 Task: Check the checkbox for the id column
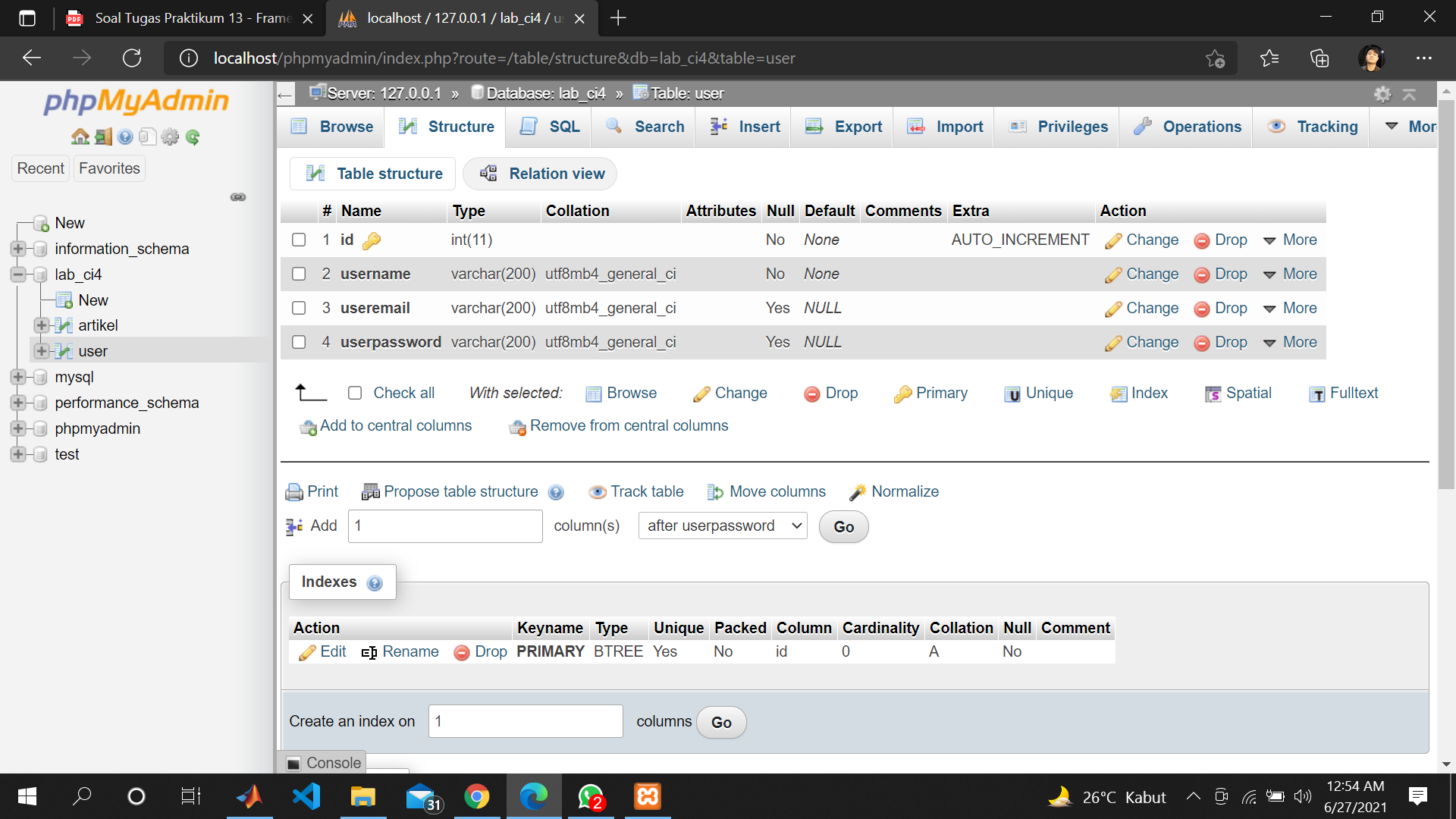coord(299,240)
